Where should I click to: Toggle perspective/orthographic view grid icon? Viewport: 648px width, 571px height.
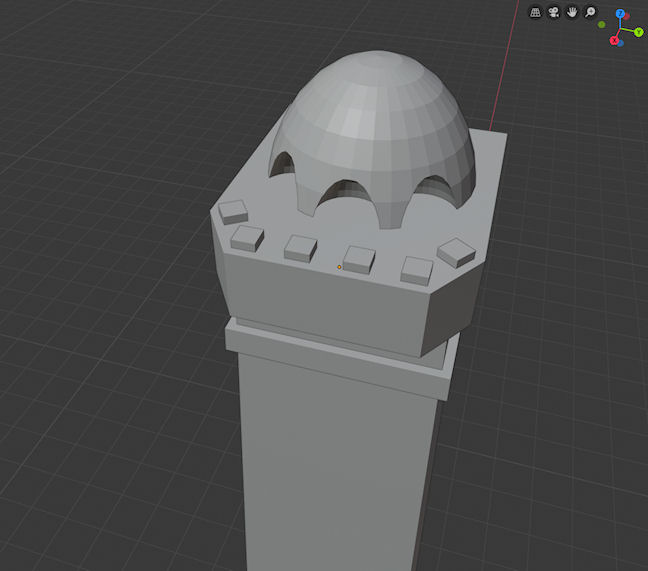point(536,12)
